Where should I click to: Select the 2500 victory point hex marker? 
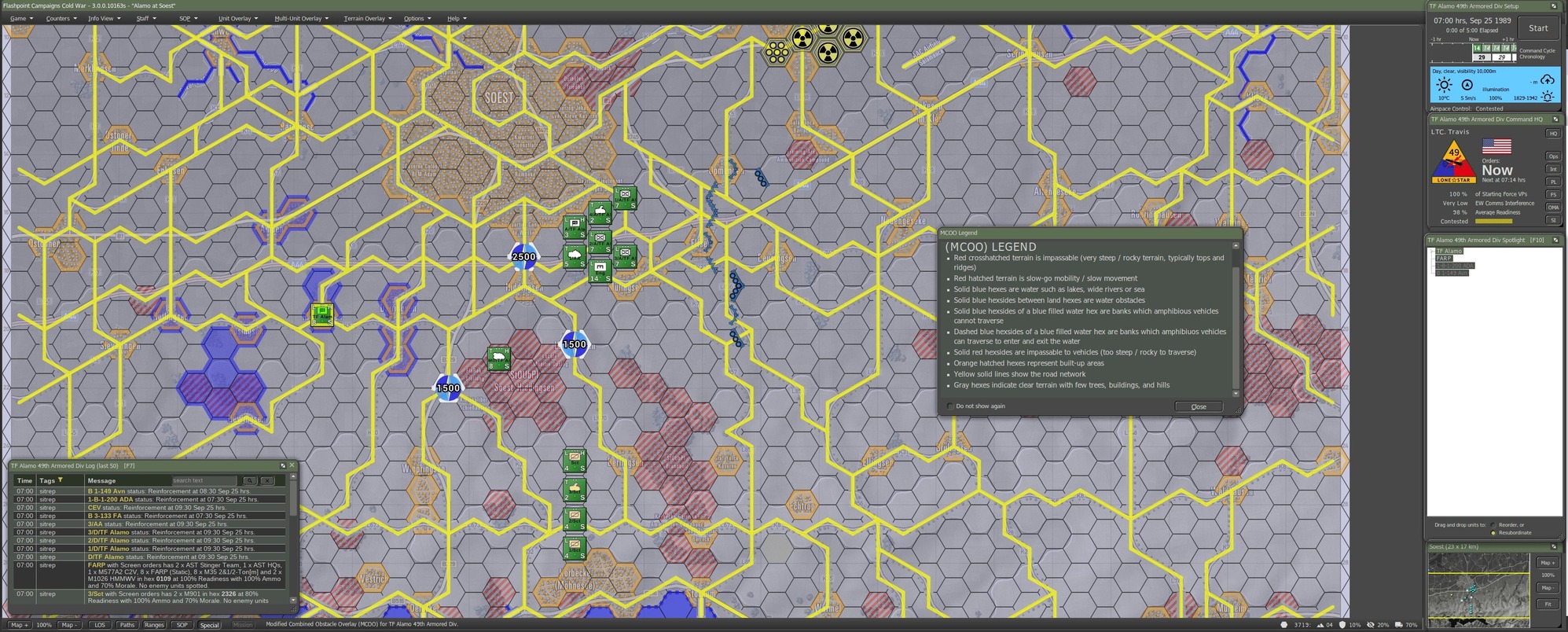point(523,256)
